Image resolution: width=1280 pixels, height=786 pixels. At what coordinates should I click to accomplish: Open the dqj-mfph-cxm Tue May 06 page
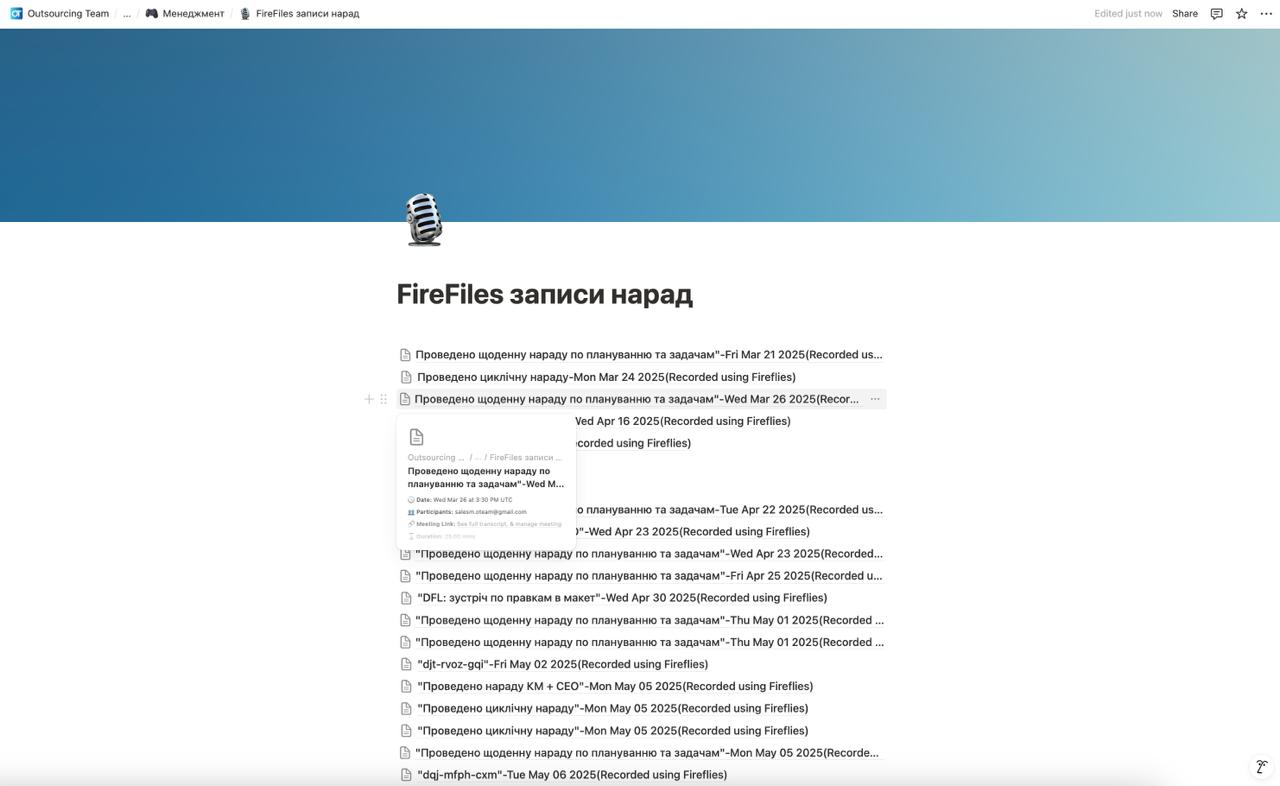coord(571,775)
